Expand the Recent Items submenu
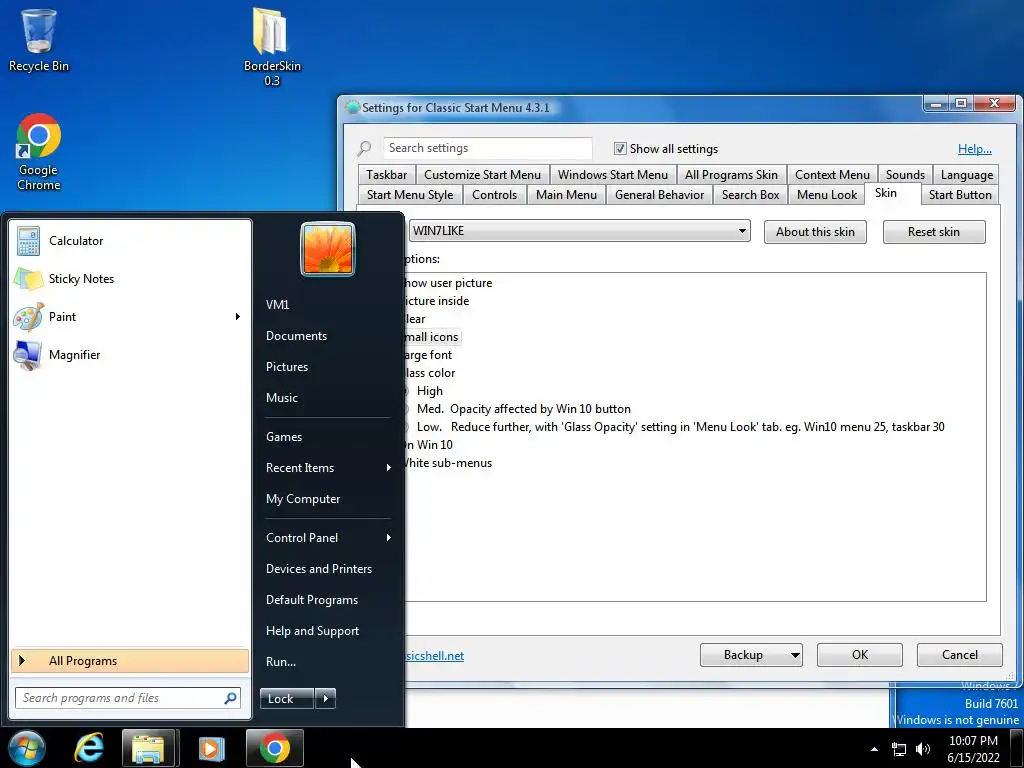Screen dimensions: 1024x768 point(328,468)
